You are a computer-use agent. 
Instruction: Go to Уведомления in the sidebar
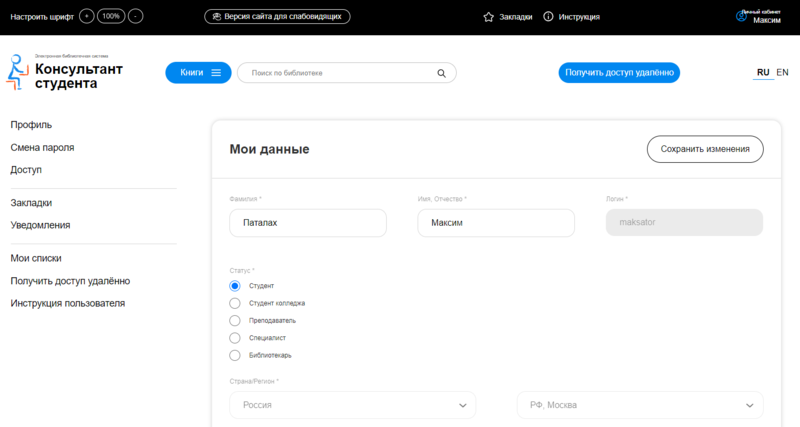[40, 226]
